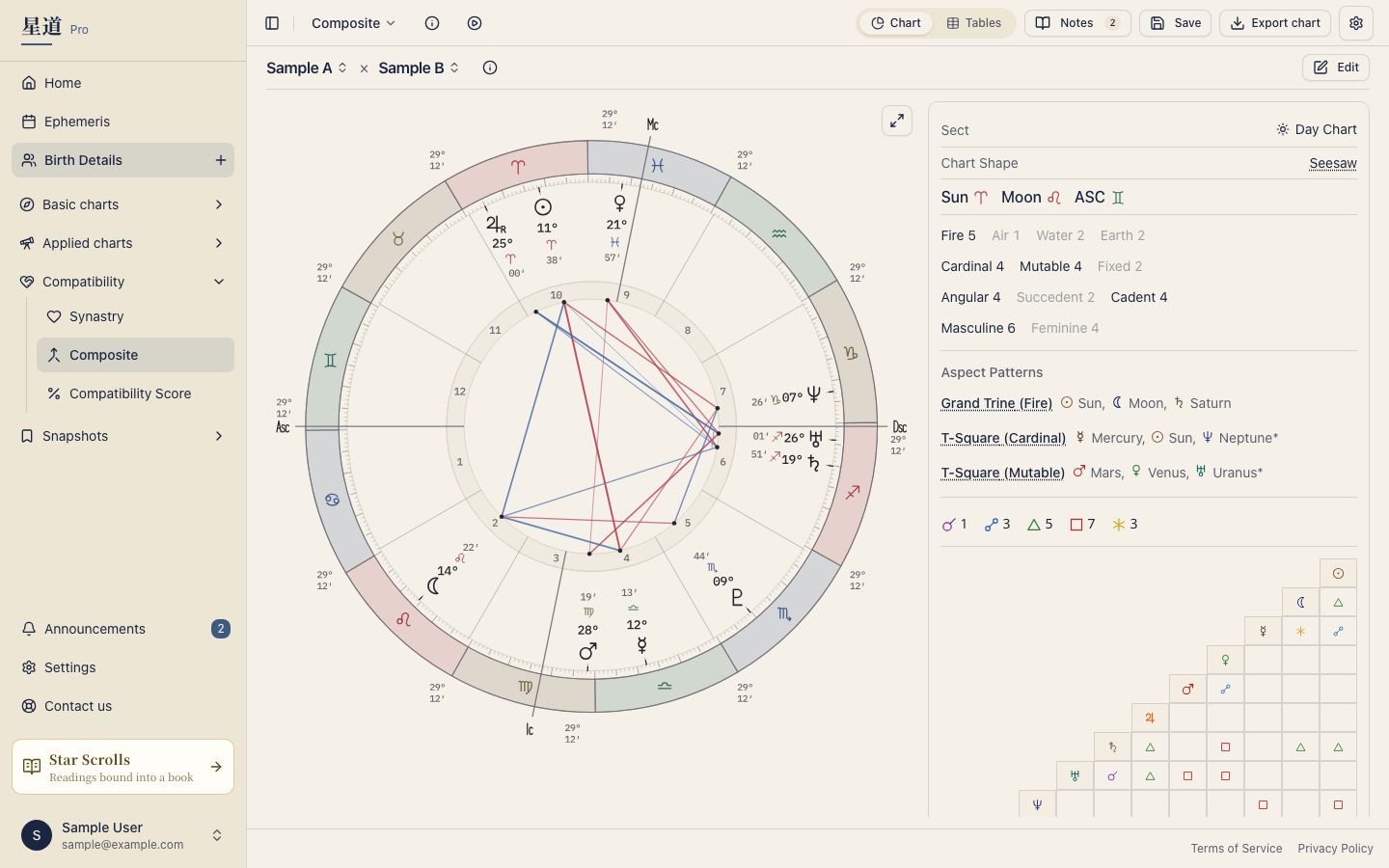Image resolution: width=1389 pixels, height=868 pixels.
Task: Expand Basic charts section
Action: point(123,204)
